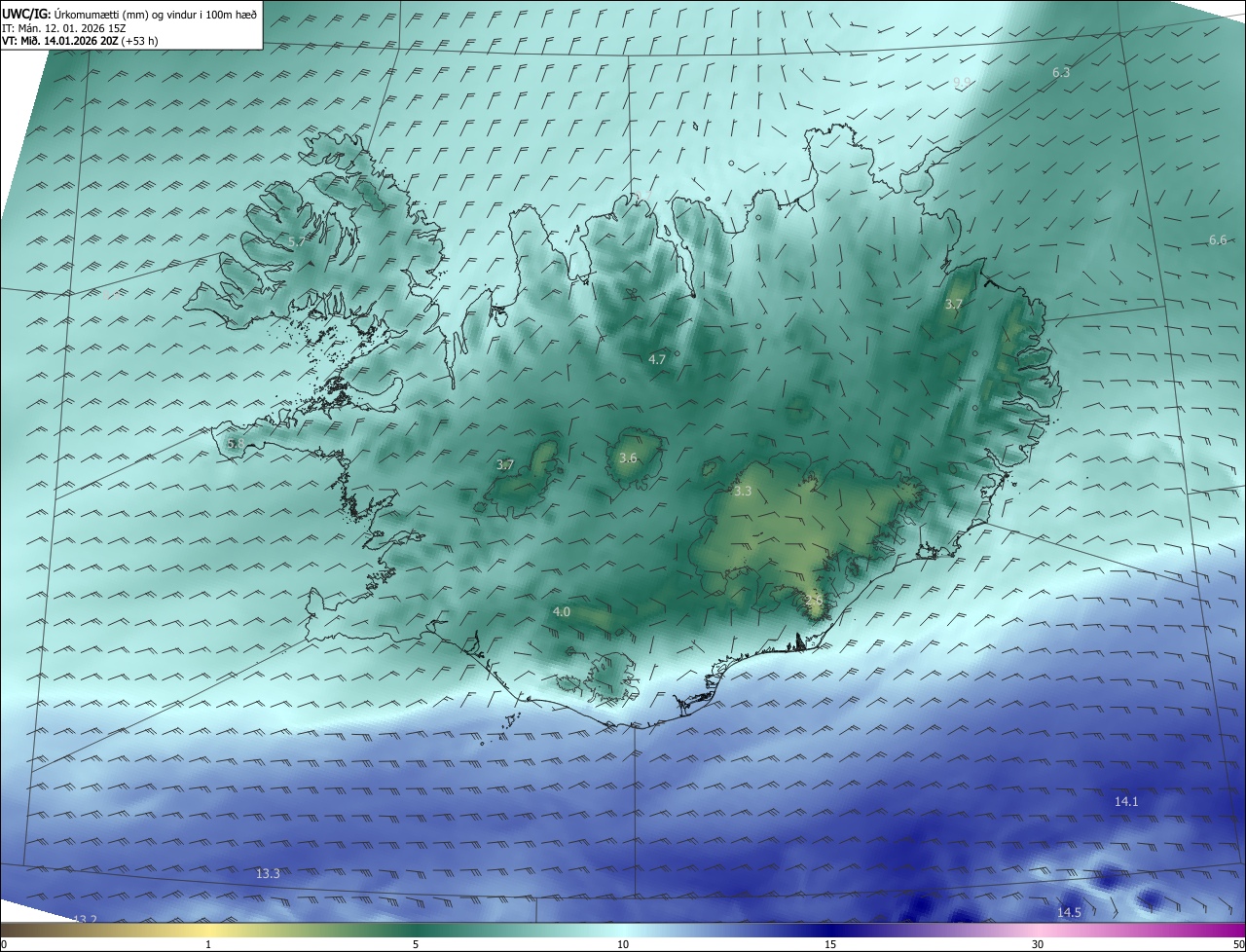
Task: Click the 4.7 value label on the map
Action: (x=657, y=359)
